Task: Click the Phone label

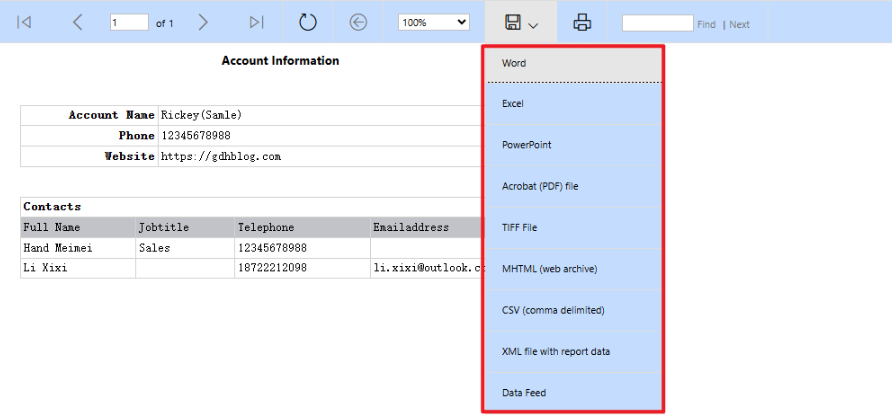Action: coord(137,136)
